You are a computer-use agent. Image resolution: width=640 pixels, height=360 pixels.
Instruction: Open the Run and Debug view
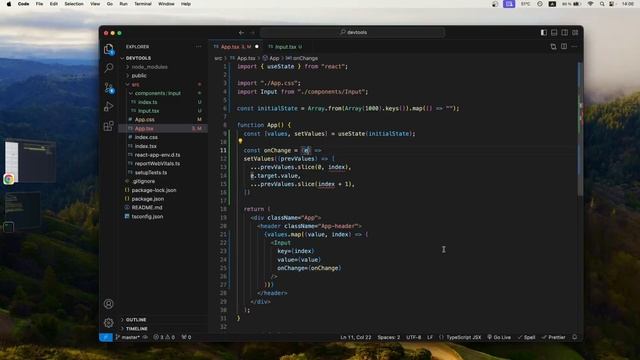[109, 107]
